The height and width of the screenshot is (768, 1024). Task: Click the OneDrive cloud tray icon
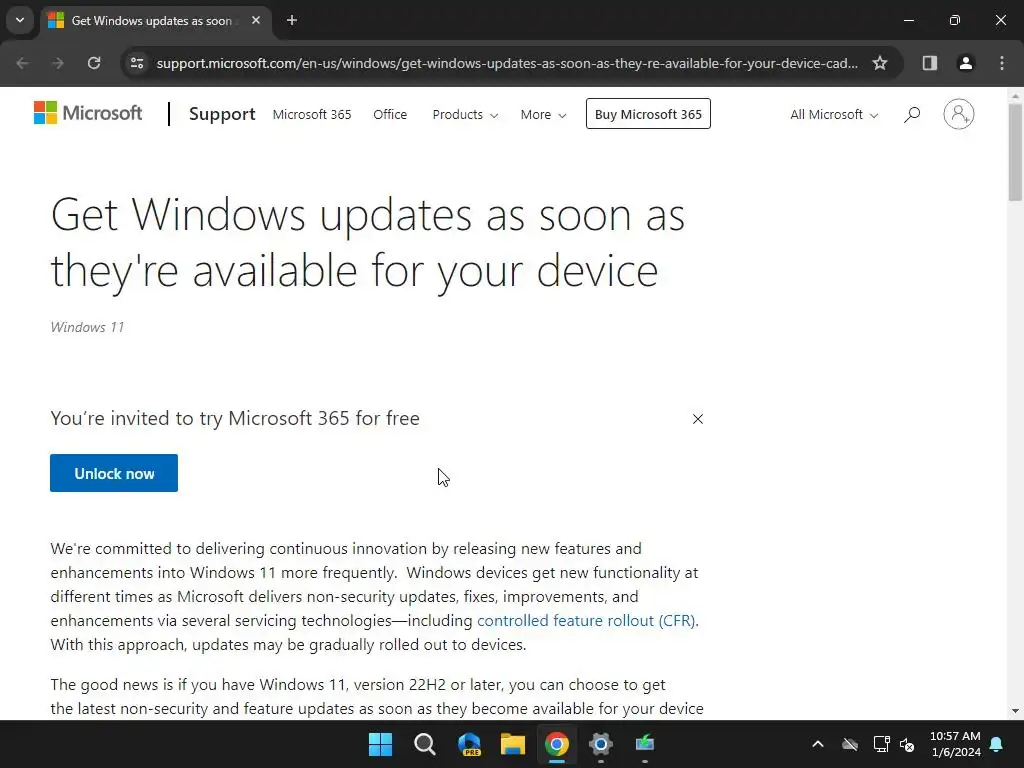[850, 744]
